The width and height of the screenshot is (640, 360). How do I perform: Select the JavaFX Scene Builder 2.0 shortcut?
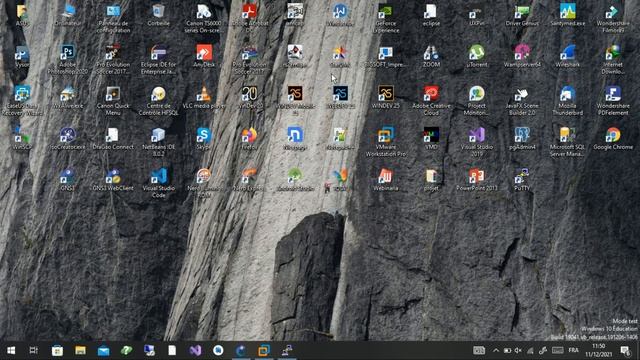pyautogui.click(x=522, y=101)
